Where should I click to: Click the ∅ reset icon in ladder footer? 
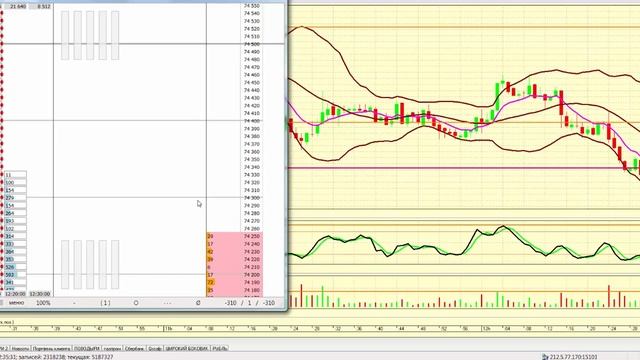tap(198, 303)
